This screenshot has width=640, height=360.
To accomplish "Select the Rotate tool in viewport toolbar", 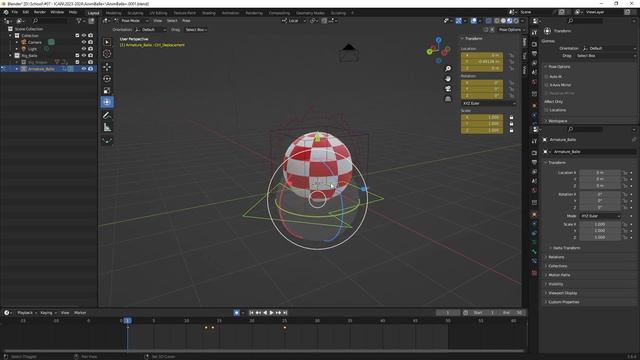I will pos(107,78).
